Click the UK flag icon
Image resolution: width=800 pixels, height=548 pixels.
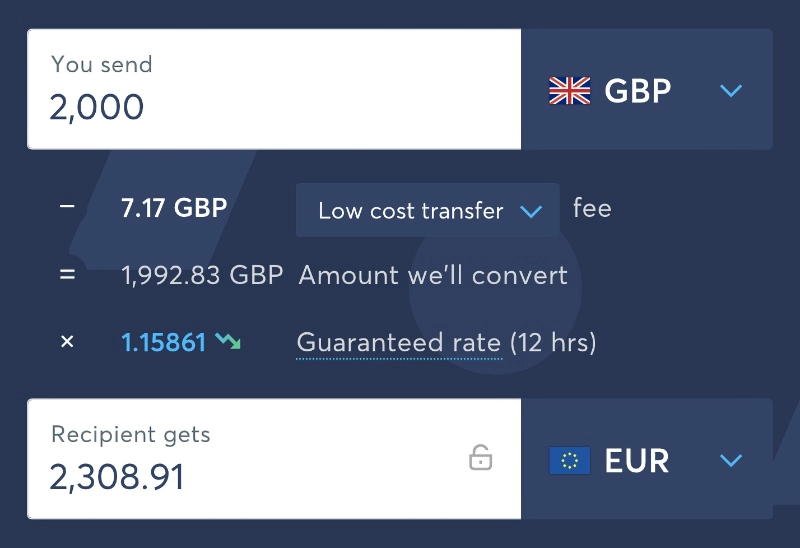(570, 91)
